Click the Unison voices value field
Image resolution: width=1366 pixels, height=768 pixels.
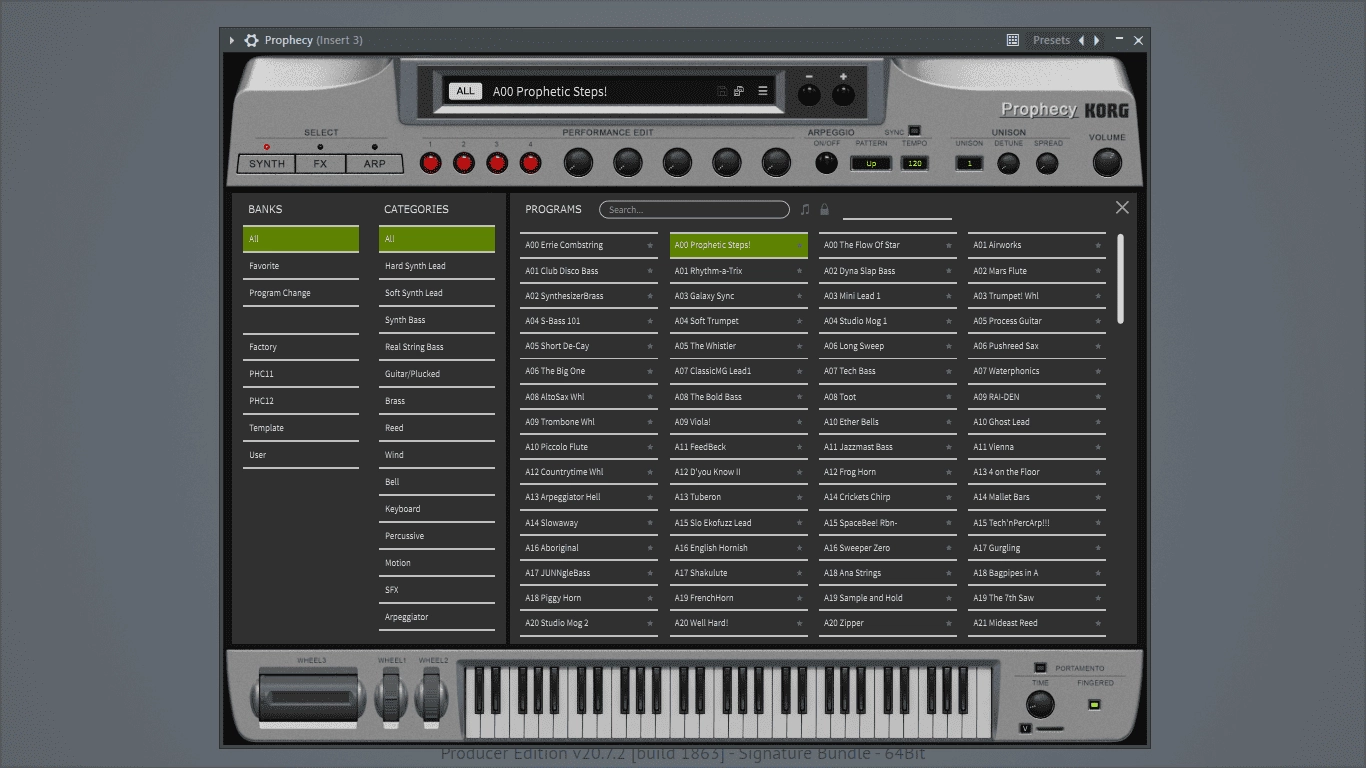click(969, 163)
